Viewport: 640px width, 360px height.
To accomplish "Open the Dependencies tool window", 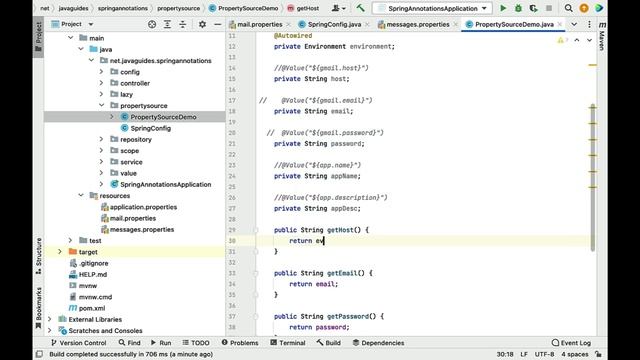I will point(378,343).
